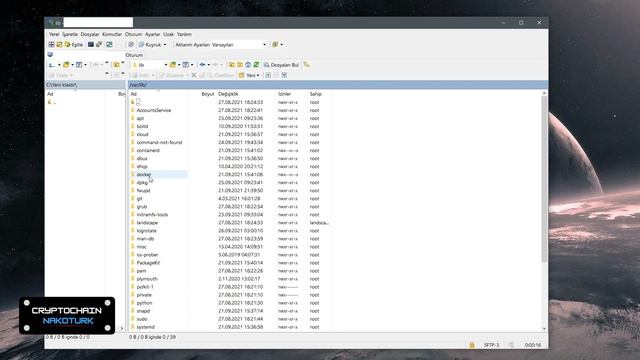Open the Komutlar menu
This screenshot has height=360, width=640.
pos(112,34)
